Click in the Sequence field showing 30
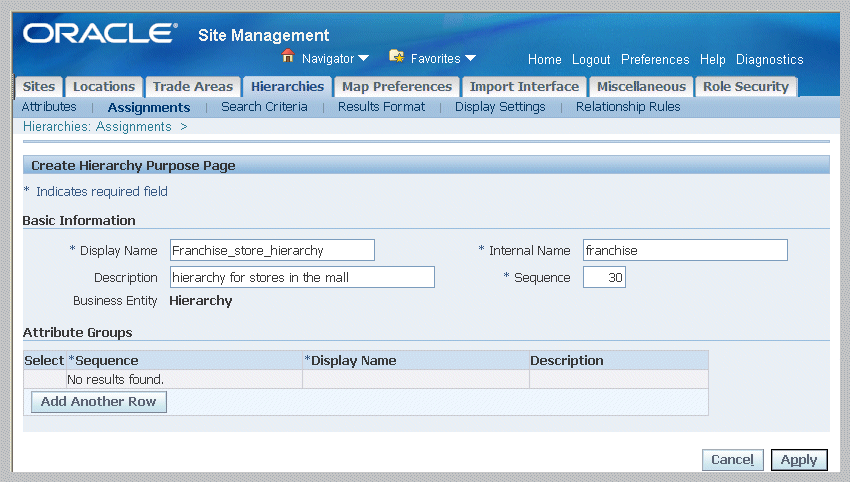This screenshot has width=850, height=482. (x=604, y=277)
